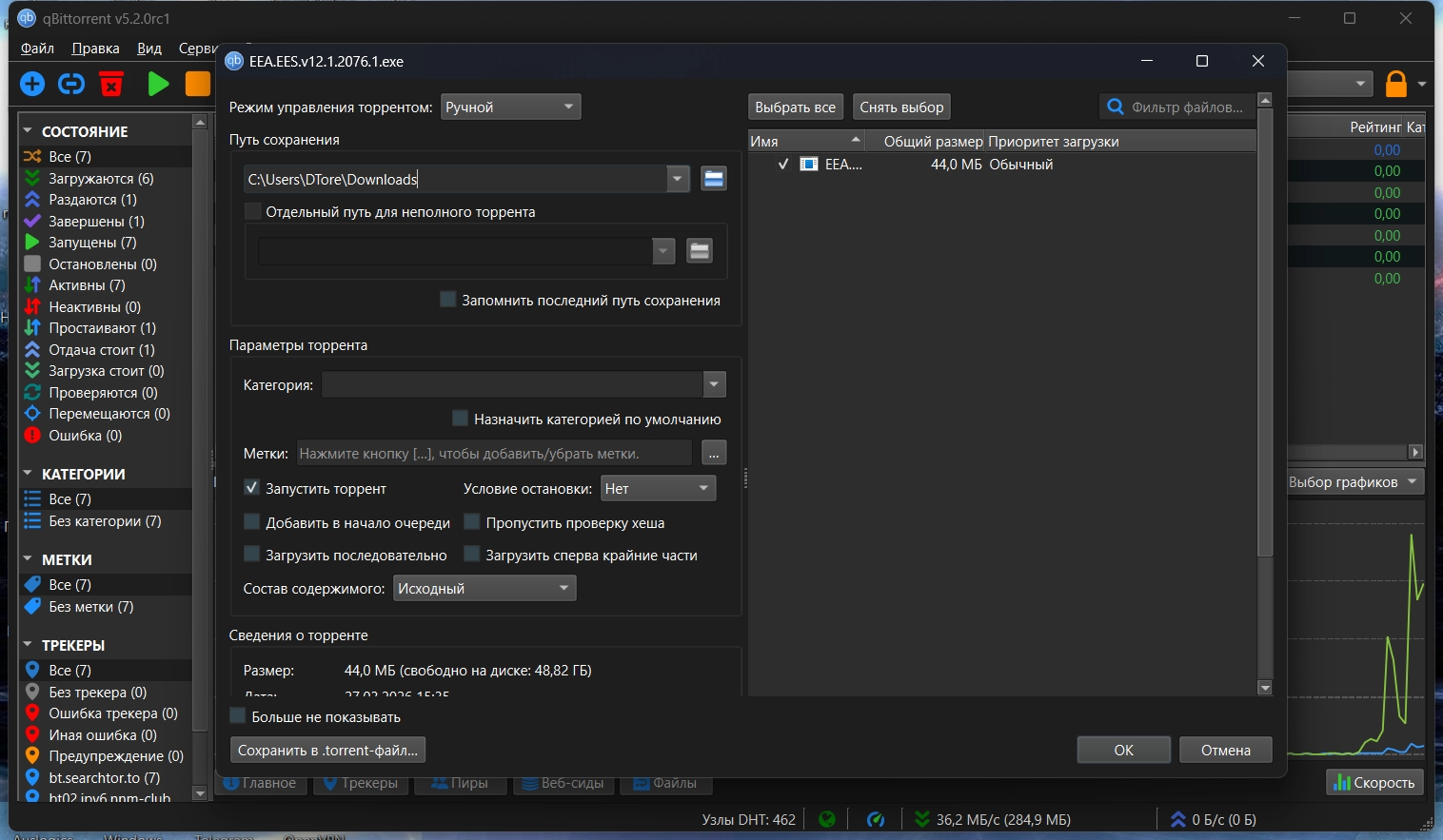This screenshot has width=1443, height=840.
Task: Switch to the Трекеры tab
Action: tap(361, 784)
